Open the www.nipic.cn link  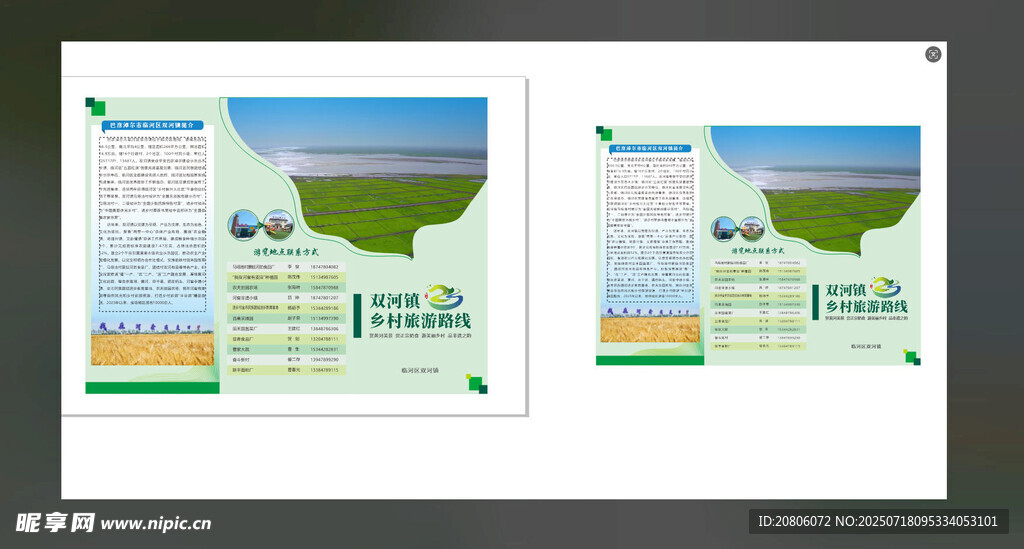click(x=156, y=523)
